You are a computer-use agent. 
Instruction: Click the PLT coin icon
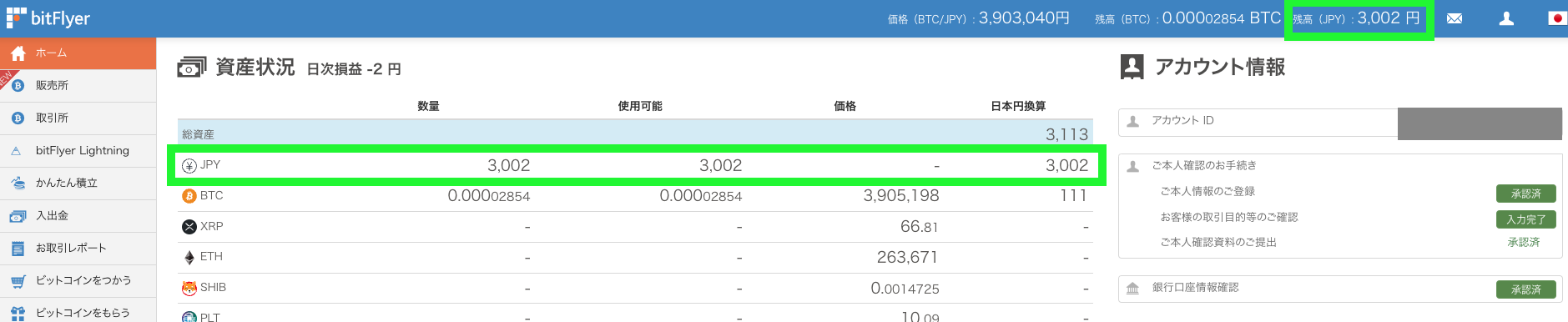pos(189,317)
